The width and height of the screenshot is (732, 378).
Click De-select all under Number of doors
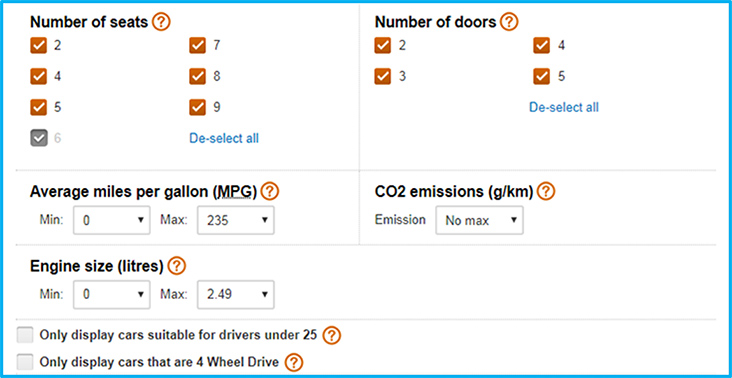click(x=564, y=107)
